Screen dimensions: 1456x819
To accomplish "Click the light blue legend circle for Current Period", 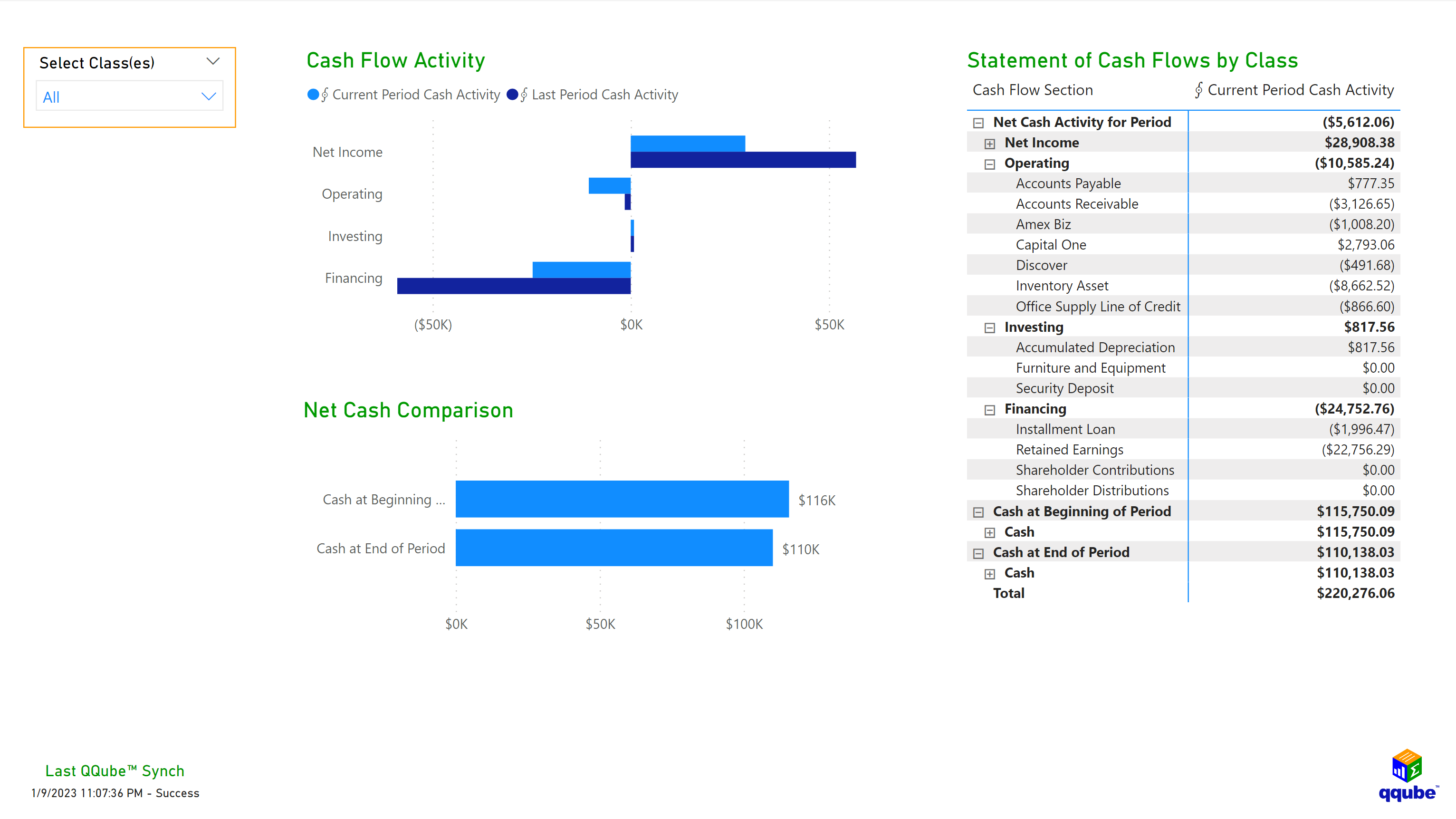I will tap(313, 95).
